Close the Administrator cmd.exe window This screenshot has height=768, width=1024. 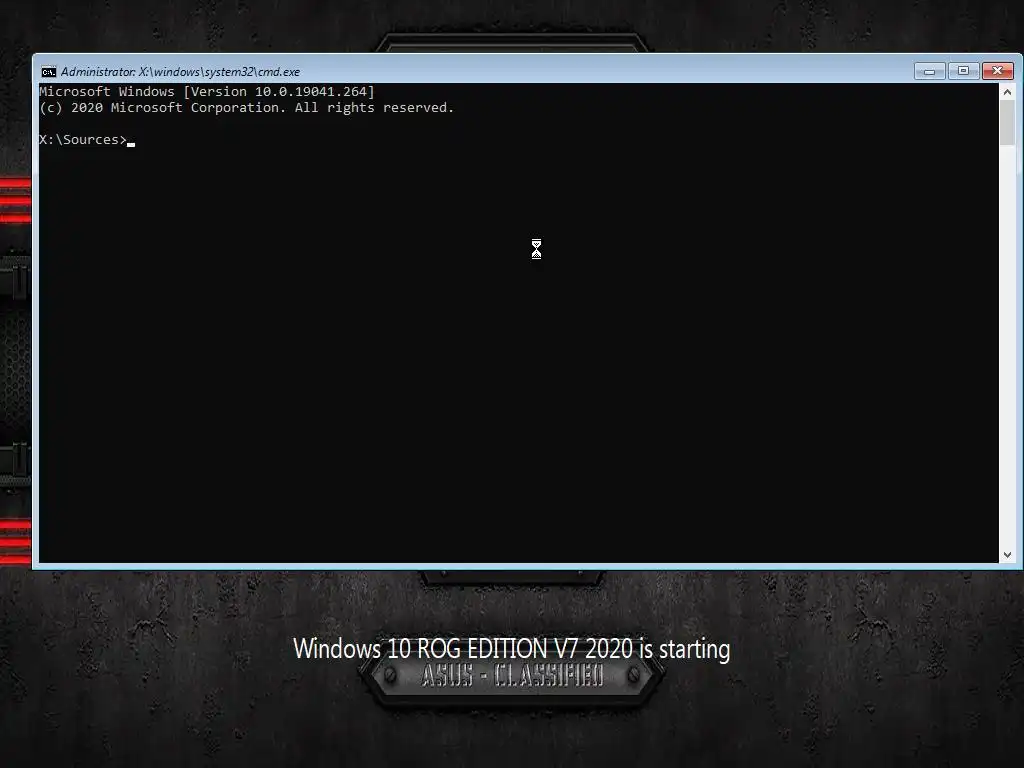tap(998, 71)
